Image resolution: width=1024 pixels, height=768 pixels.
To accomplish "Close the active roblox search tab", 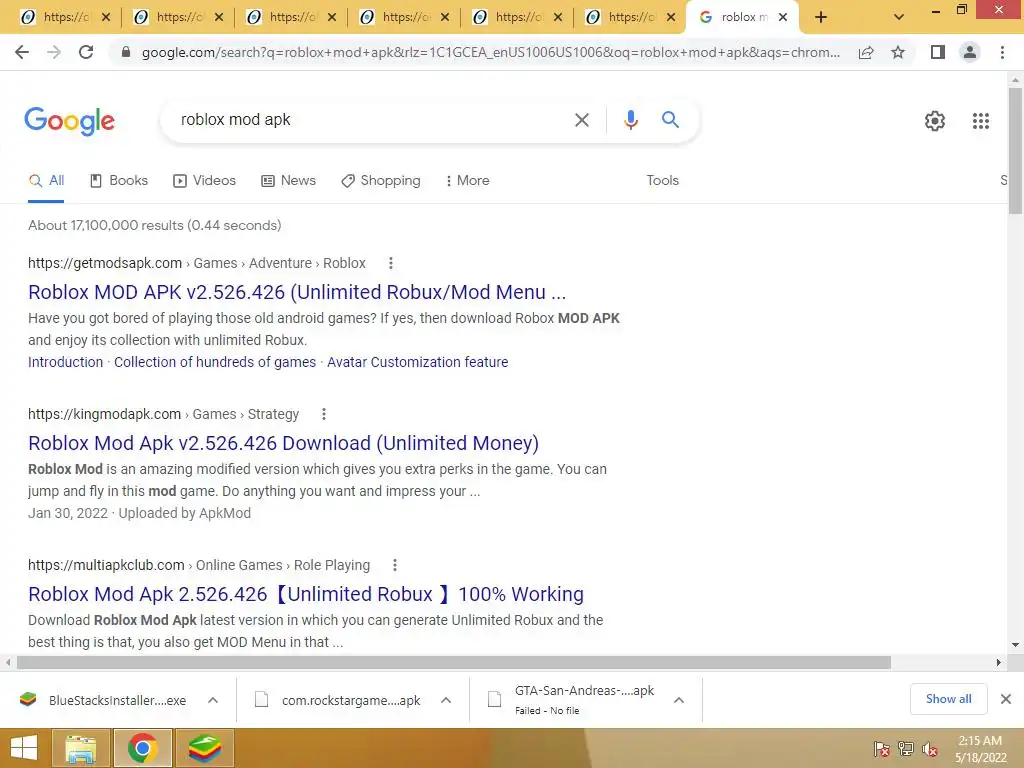I will coord(783,18).
